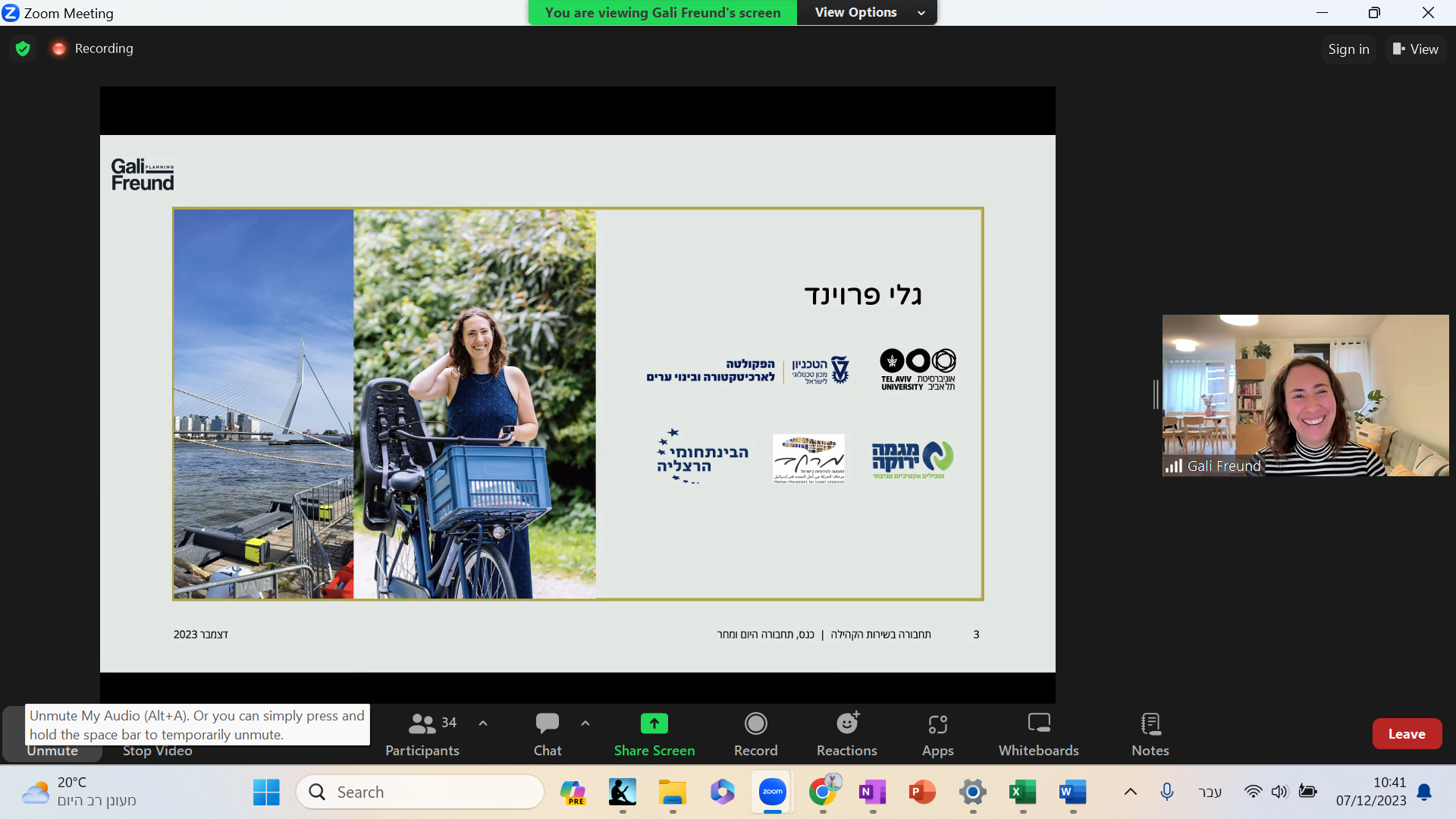The height and width of the screenshot is (819, 1456).
Task: Expand the arrow next to Chat
Action: pos(585,723)
